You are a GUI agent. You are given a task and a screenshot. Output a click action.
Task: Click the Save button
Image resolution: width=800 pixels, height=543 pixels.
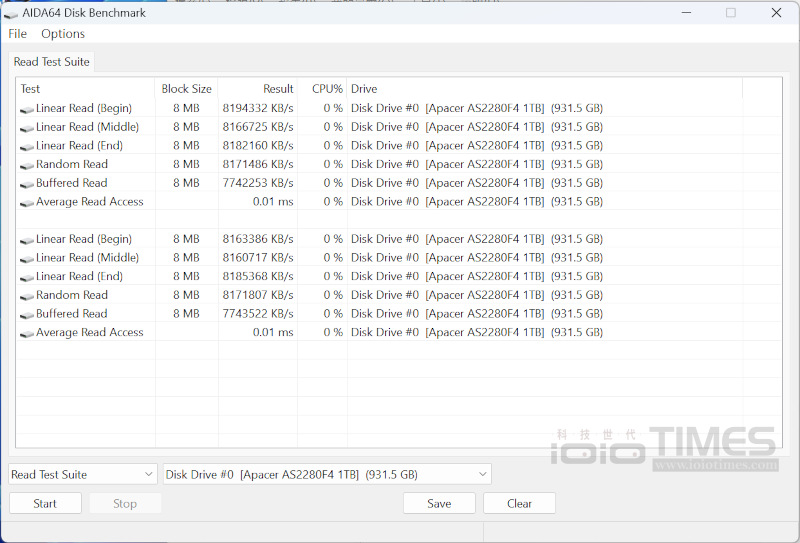(x=439, y=503)
